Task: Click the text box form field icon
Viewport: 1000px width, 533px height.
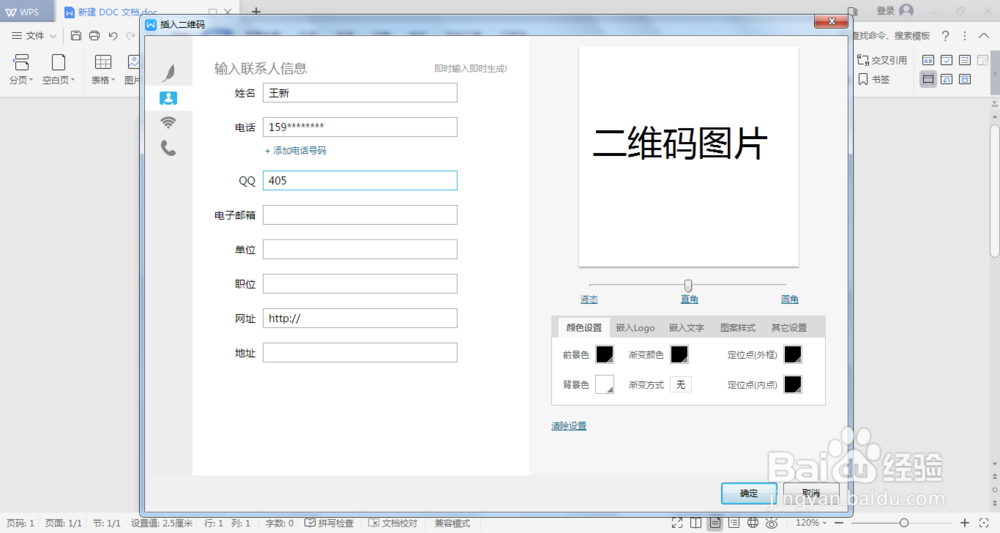Action: click(x=928, y=60)
